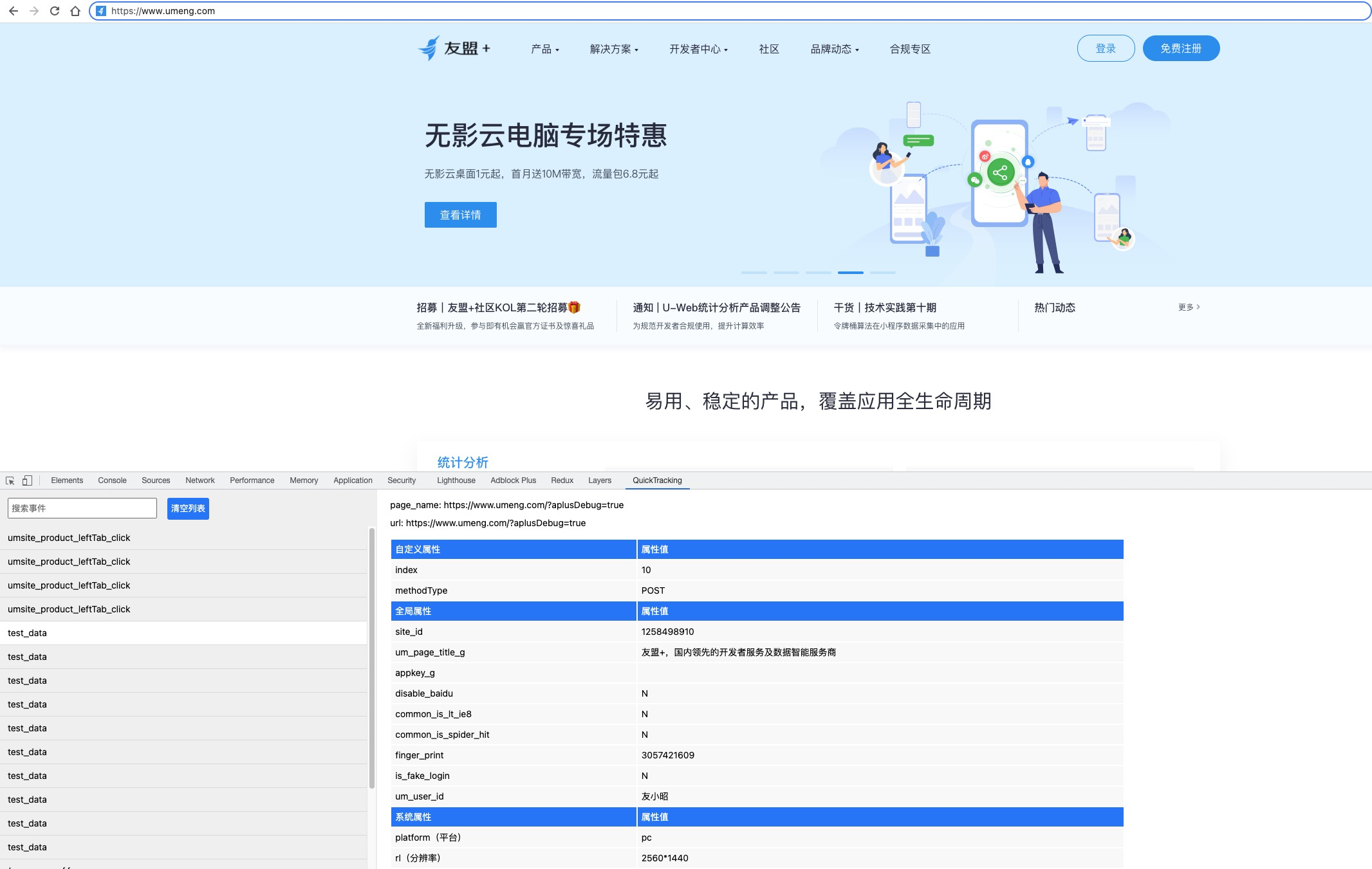Open the 解决方案 dropdown menu
The height and width of the screenshot is (869, 1372).
coord(614,49)
